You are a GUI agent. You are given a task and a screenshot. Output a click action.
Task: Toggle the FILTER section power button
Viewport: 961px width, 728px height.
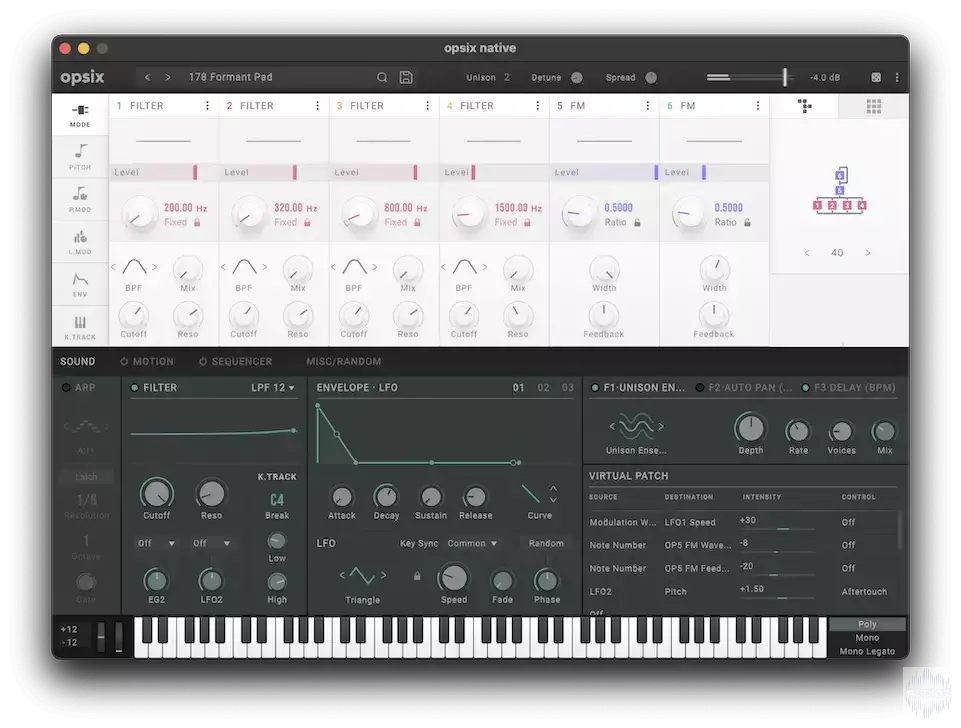click(134, 387)
